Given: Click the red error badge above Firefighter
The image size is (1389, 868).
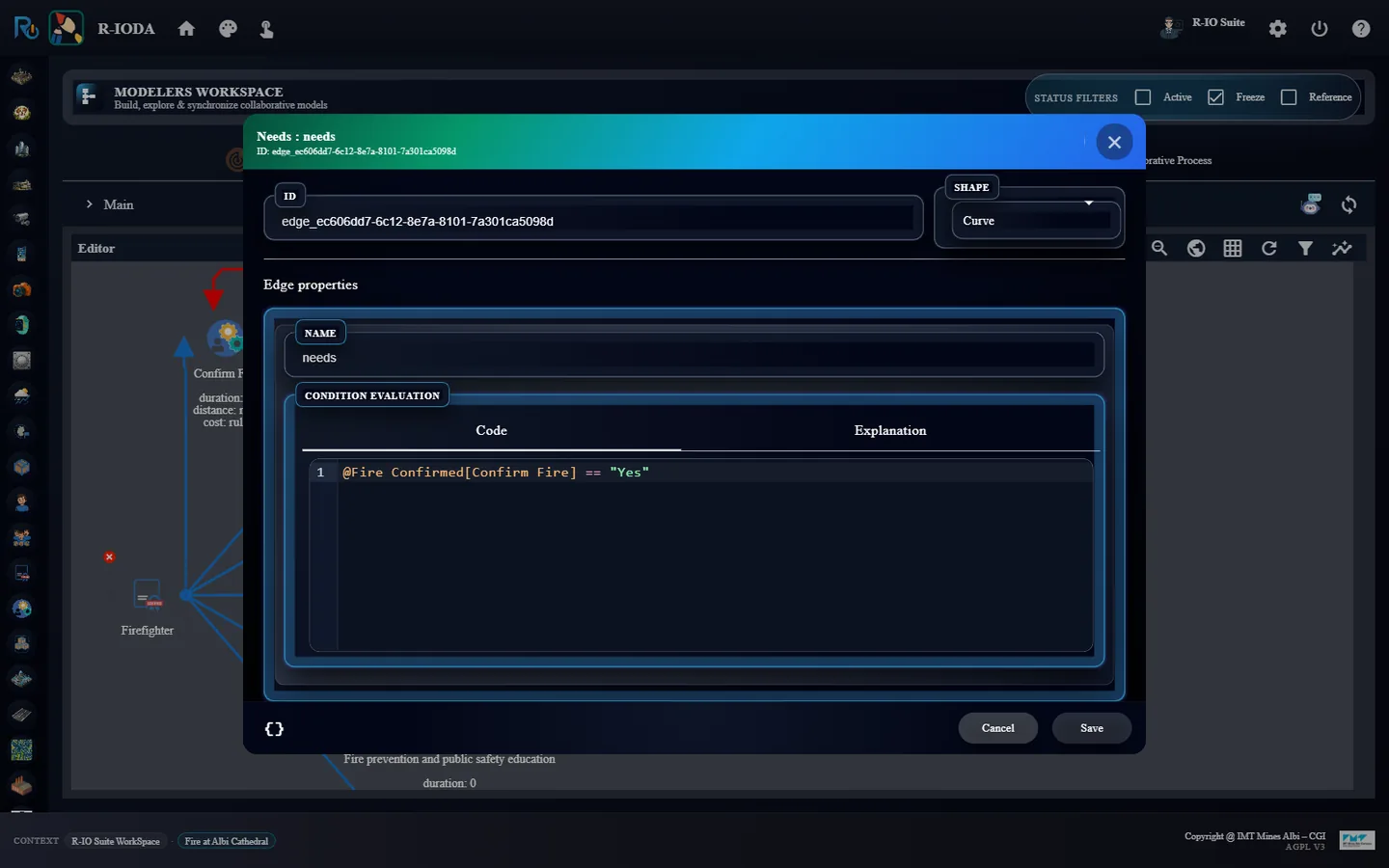Looking at the screenshot, I should pyautogui.click(x=109, y=556).
